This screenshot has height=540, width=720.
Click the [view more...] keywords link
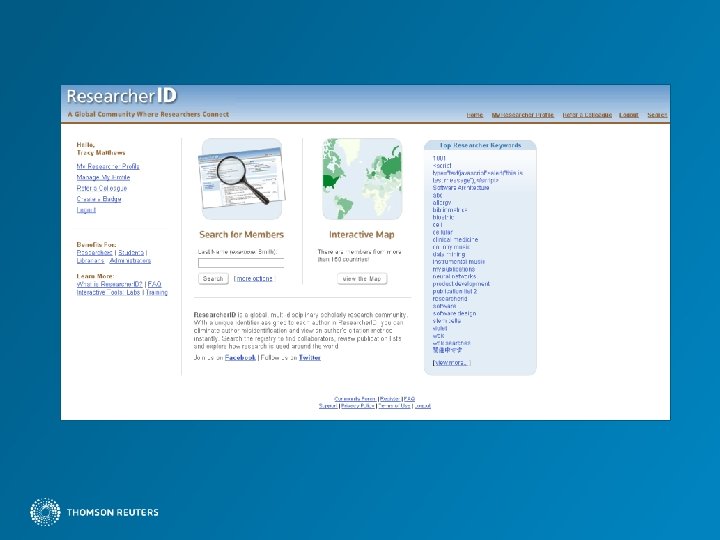pyautogui.click(x=451, y=363)
